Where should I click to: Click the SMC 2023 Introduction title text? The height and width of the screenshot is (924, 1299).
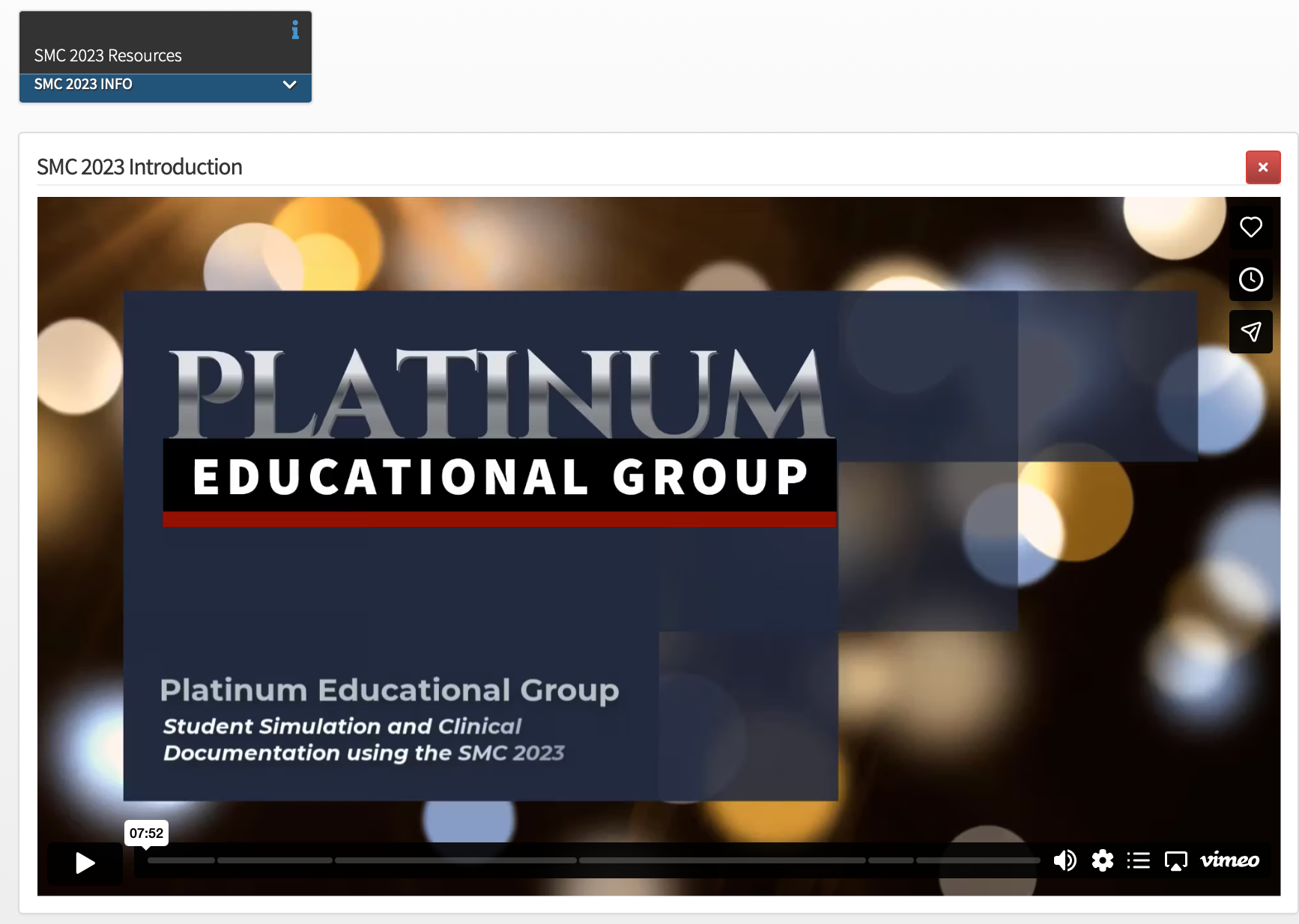(x=139, y=167)
